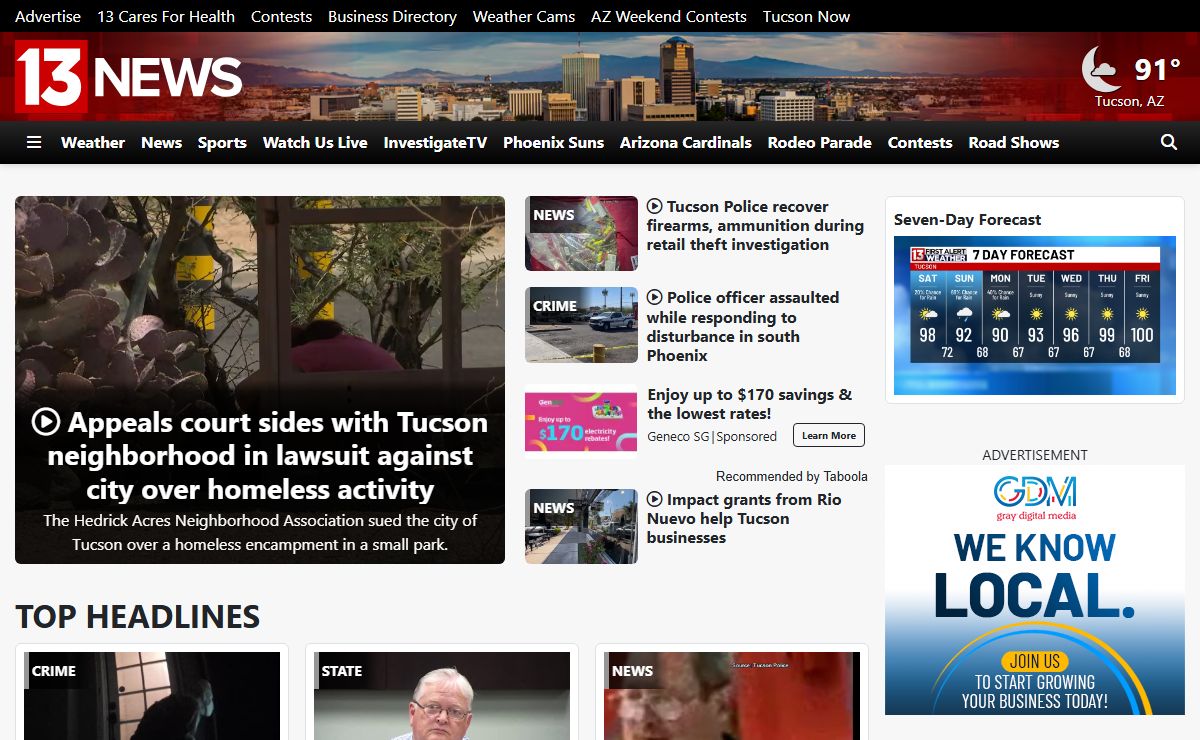Screen dimensions: 1200x740
Task: Go to the top bar Contests link
Action: pyautogui.click(x=281, y=16)
